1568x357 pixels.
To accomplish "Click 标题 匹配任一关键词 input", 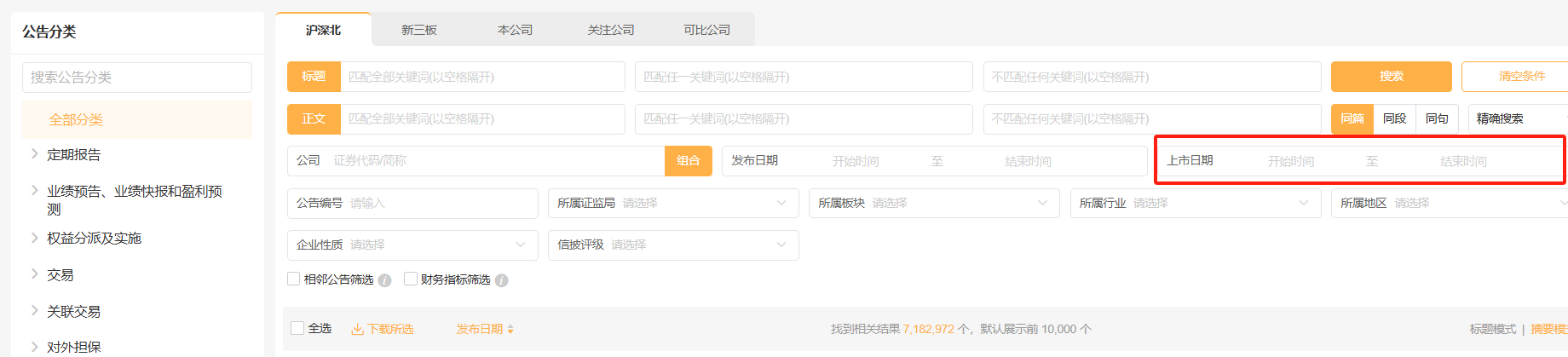I will (804, 77).
